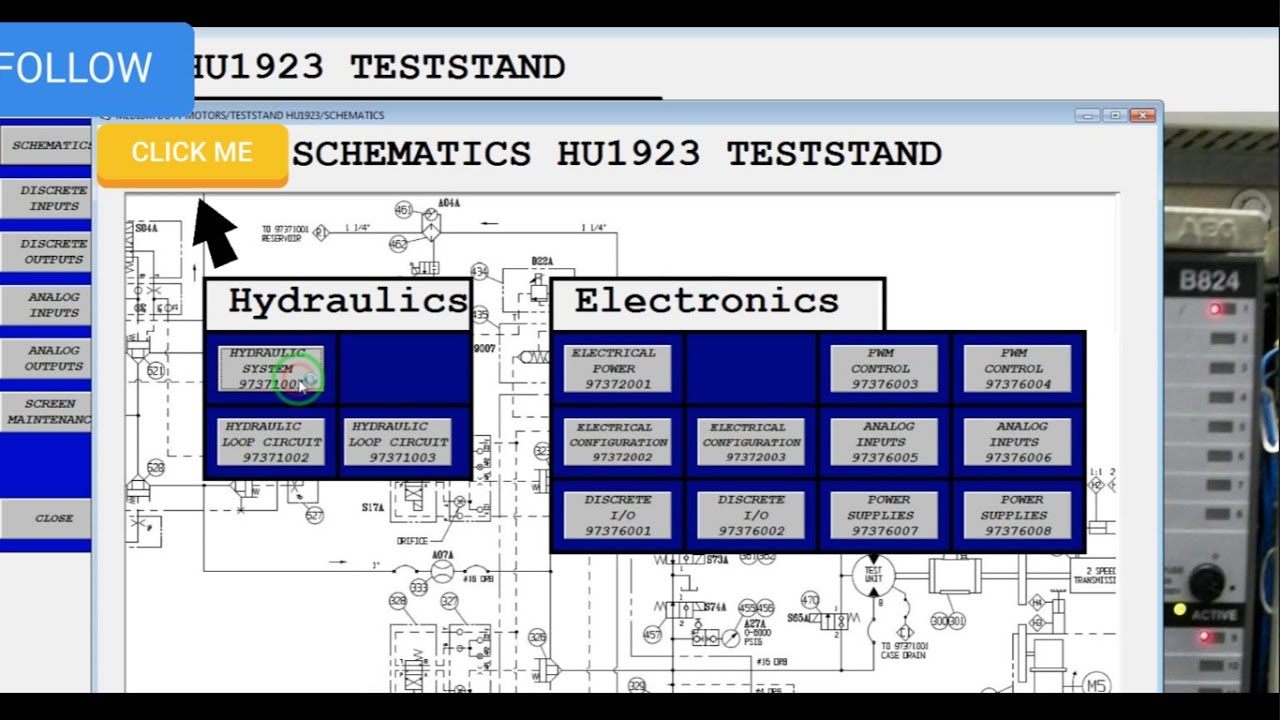
Task: Select ANALOG INPUTS in the left sidebar
Action: (x=46, y=305)
